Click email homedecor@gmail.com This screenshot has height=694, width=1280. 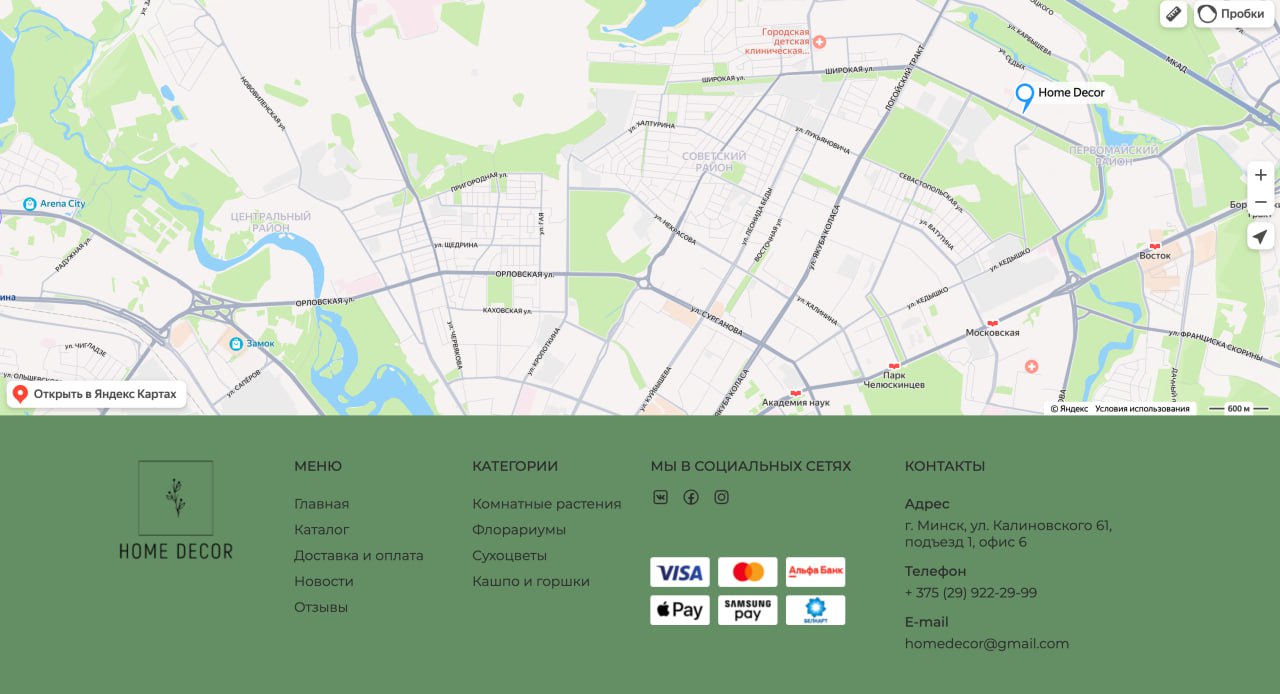(987, 644)
